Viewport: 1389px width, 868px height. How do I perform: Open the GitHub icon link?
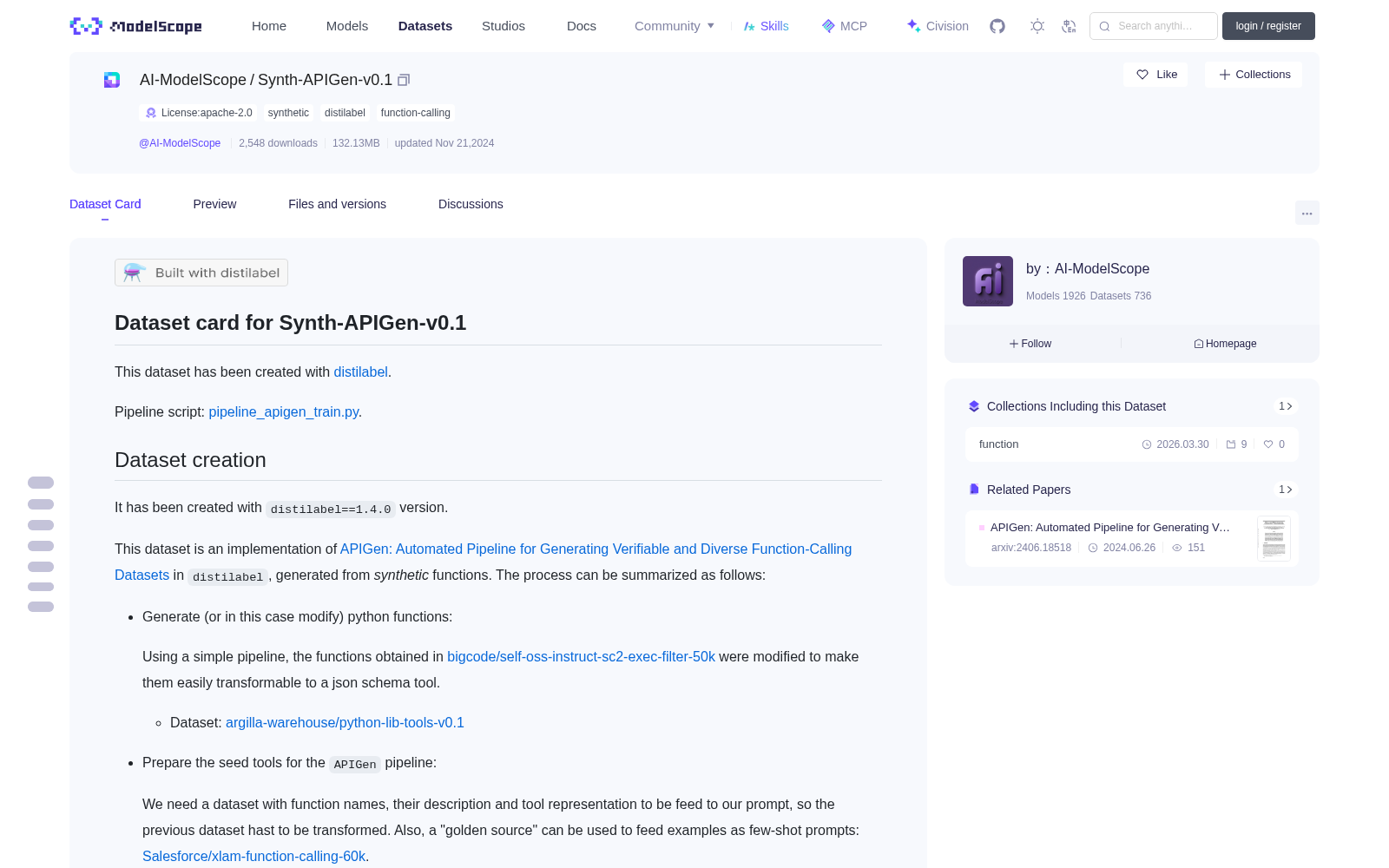pyautogui.click(x=997, y=26)
